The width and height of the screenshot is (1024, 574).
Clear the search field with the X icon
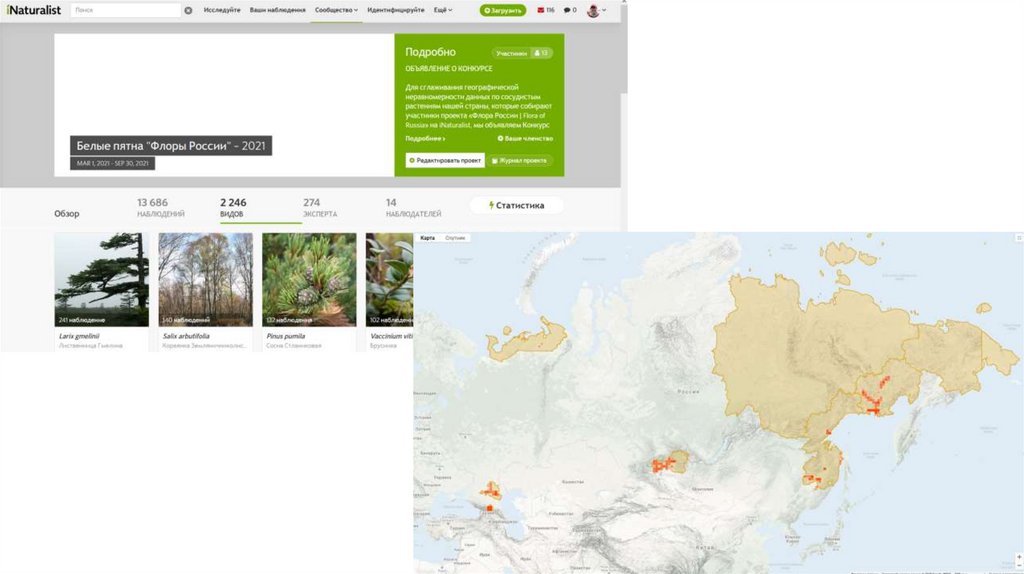(x=188, y=10)
